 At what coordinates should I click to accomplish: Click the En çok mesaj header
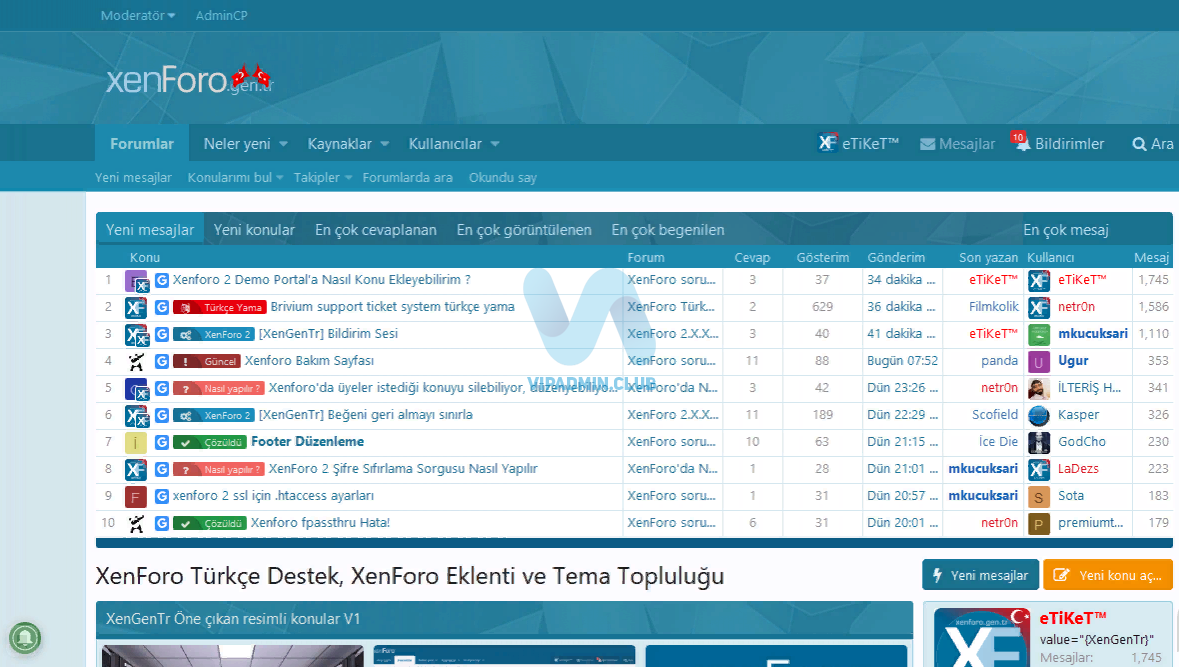(x=1065, y=230)
